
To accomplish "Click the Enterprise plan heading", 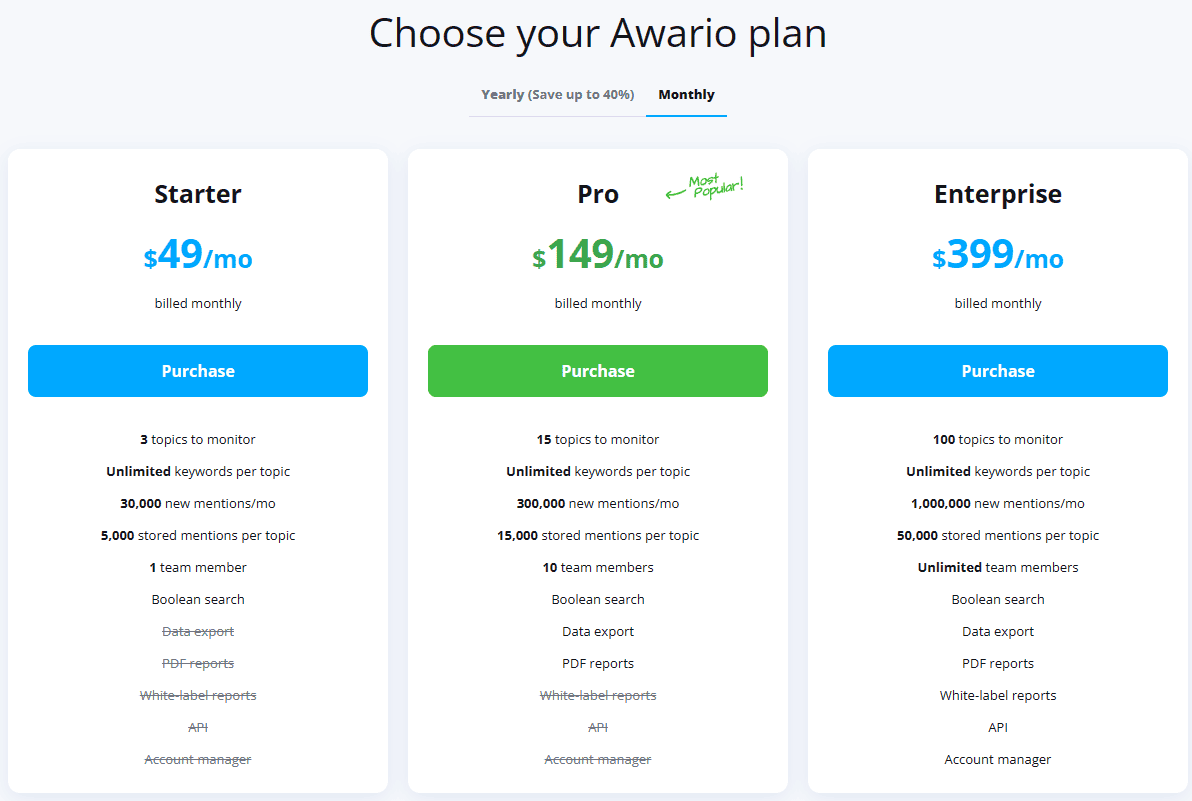I will [997, 195].
